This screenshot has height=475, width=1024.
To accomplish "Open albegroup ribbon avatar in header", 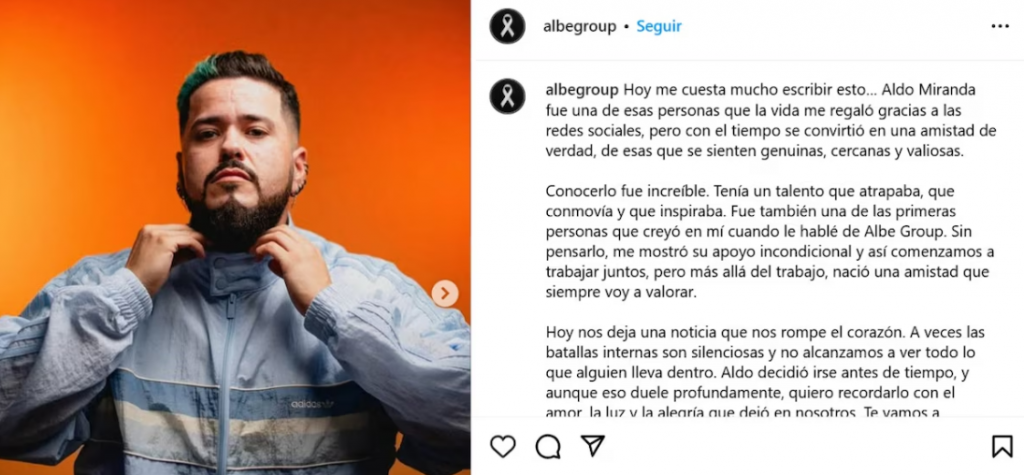I will point(507,26).
